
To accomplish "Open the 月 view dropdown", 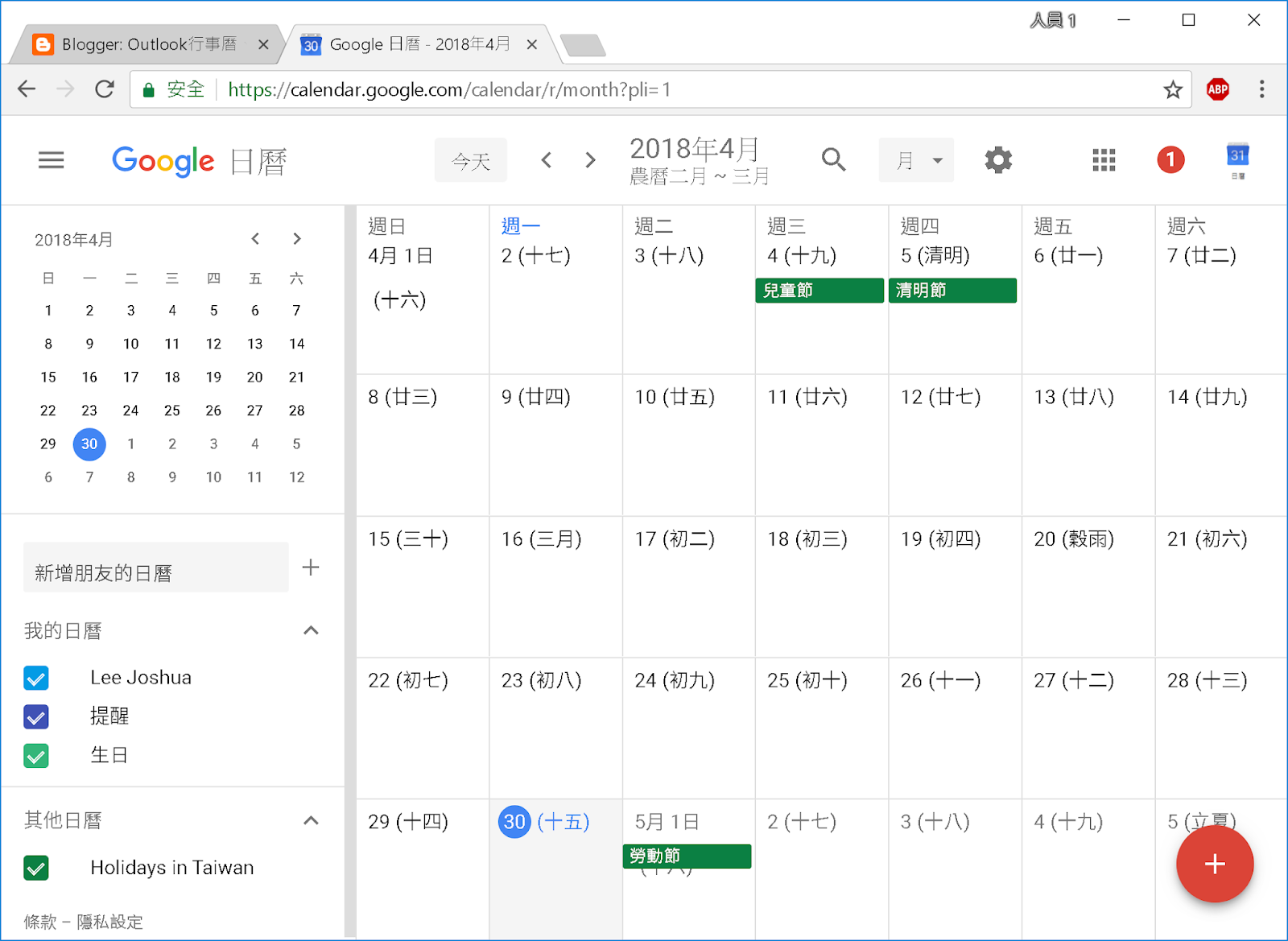I will [916, 160].
